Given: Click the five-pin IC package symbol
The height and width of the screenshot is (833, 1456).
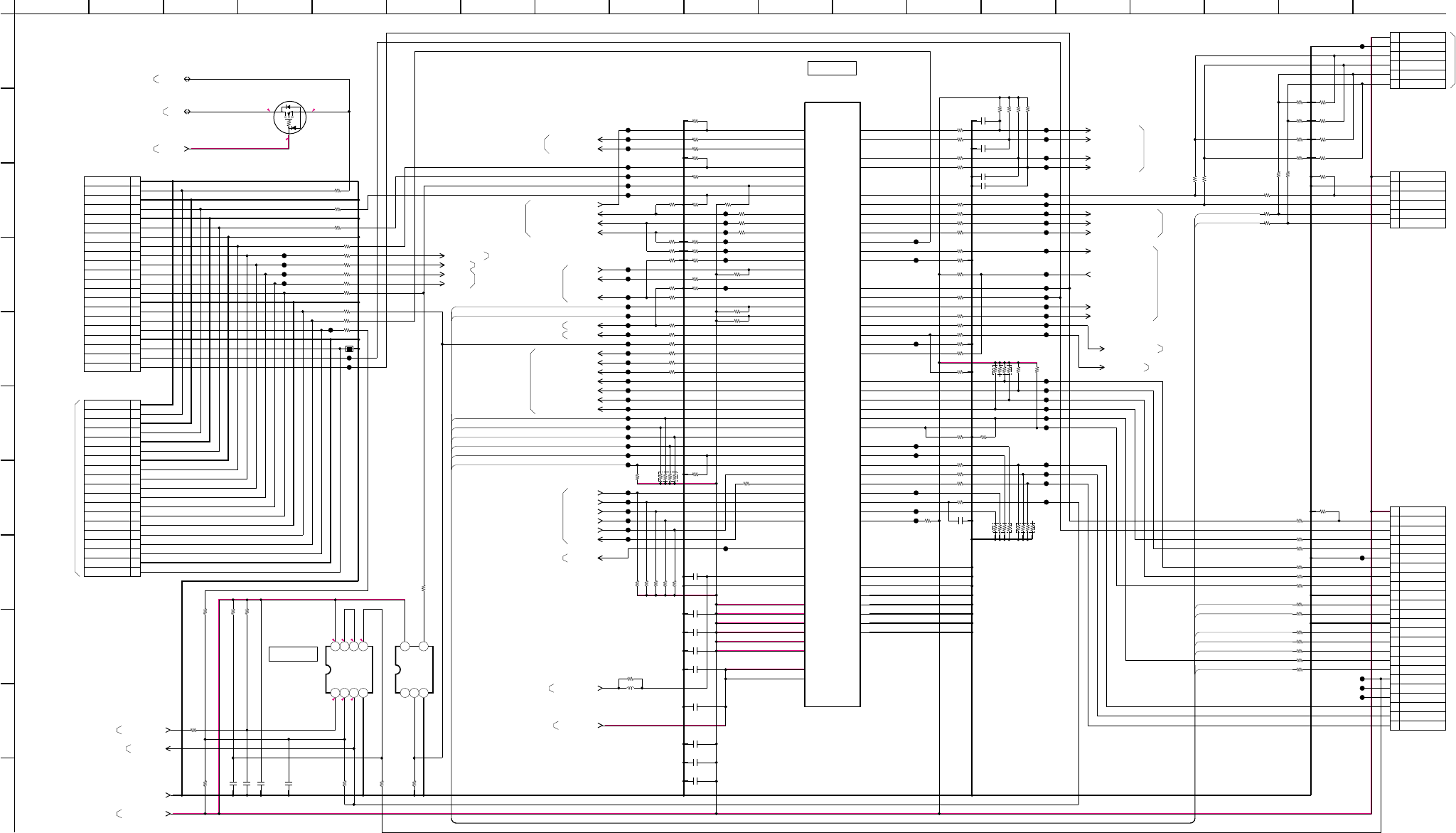Looking at the screenshot, I should coord(414,669).
